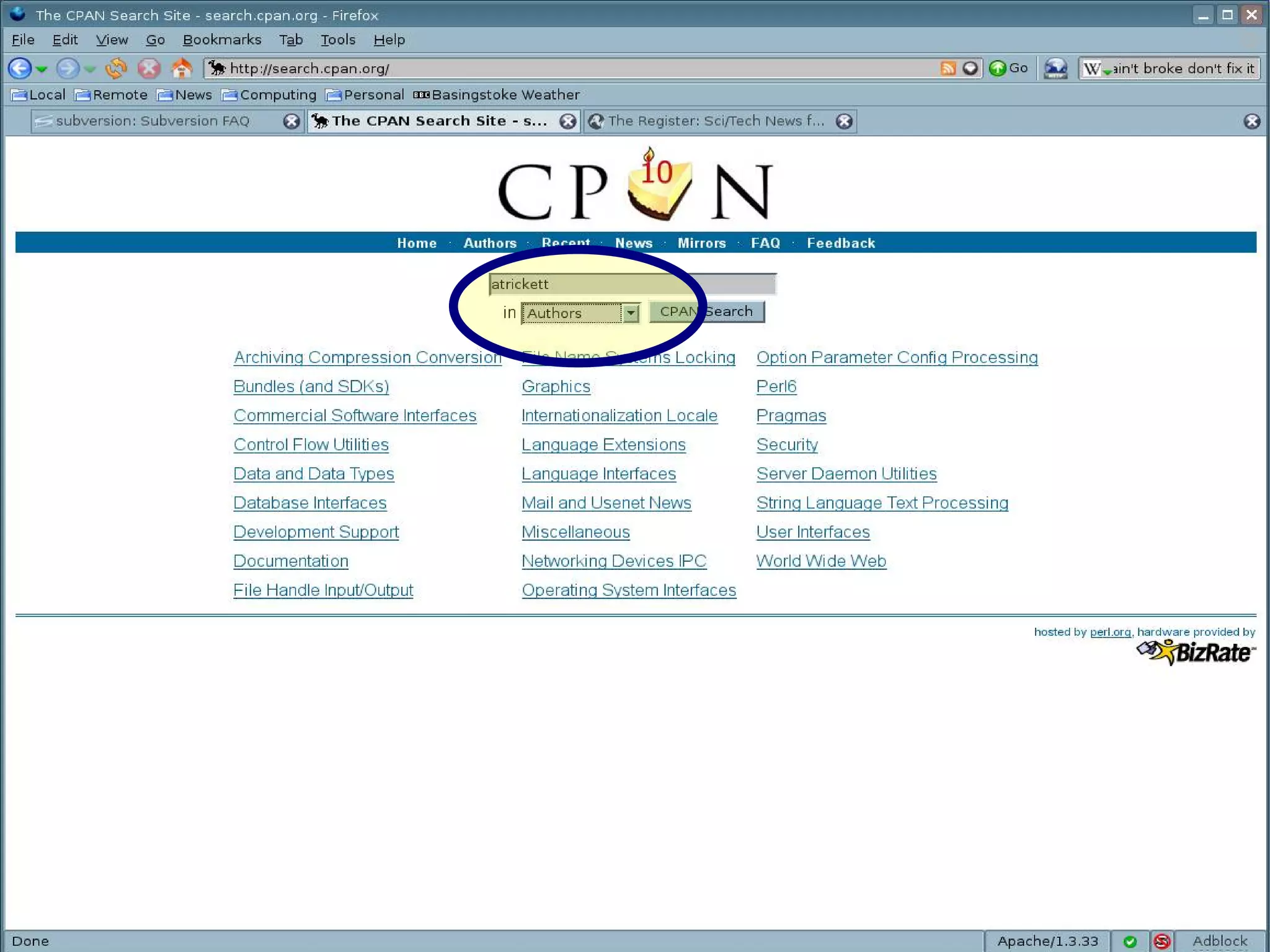Image resolution: width=1270 pixels, height=952 pixels.
Task: Open the Wikipedia search engine selector
Action: pos(1095,69)
